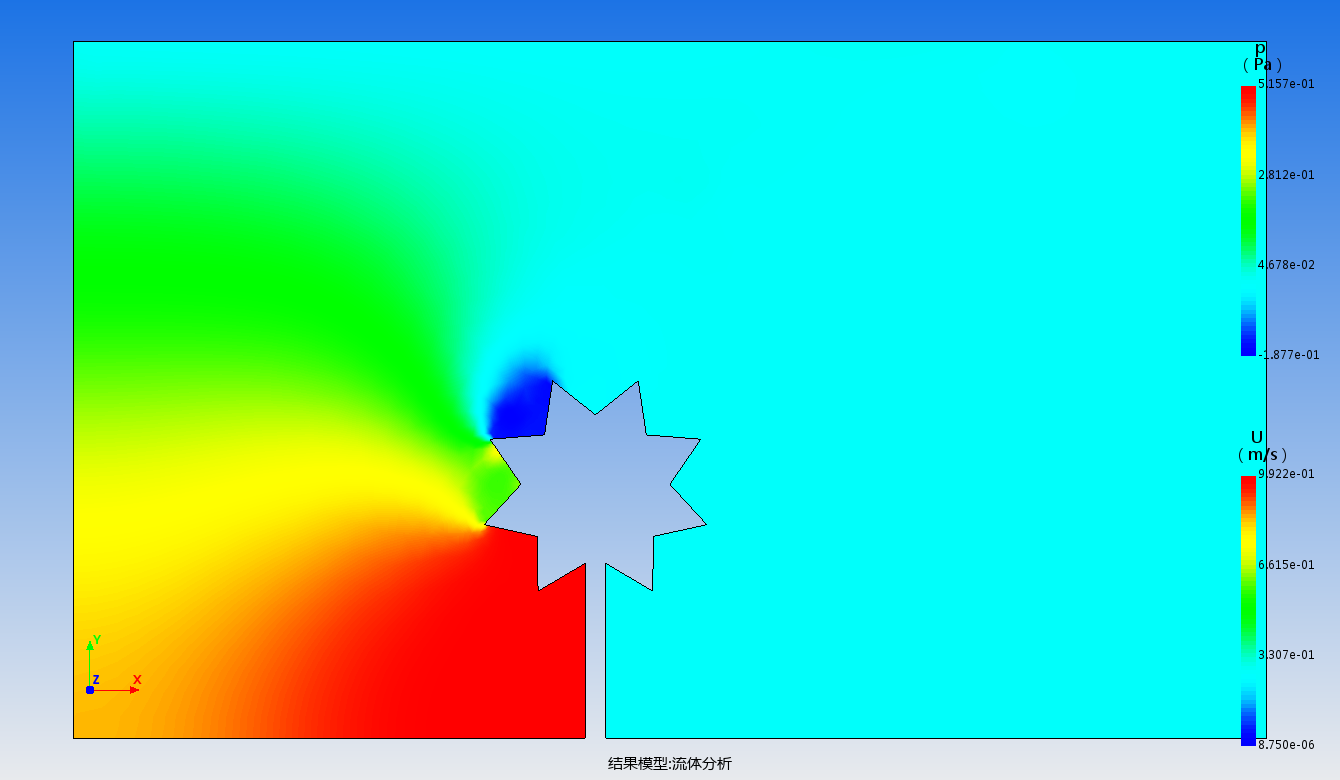
Task: Click the velocity minimum value 8.750e-06
Action: point(1286,744)
